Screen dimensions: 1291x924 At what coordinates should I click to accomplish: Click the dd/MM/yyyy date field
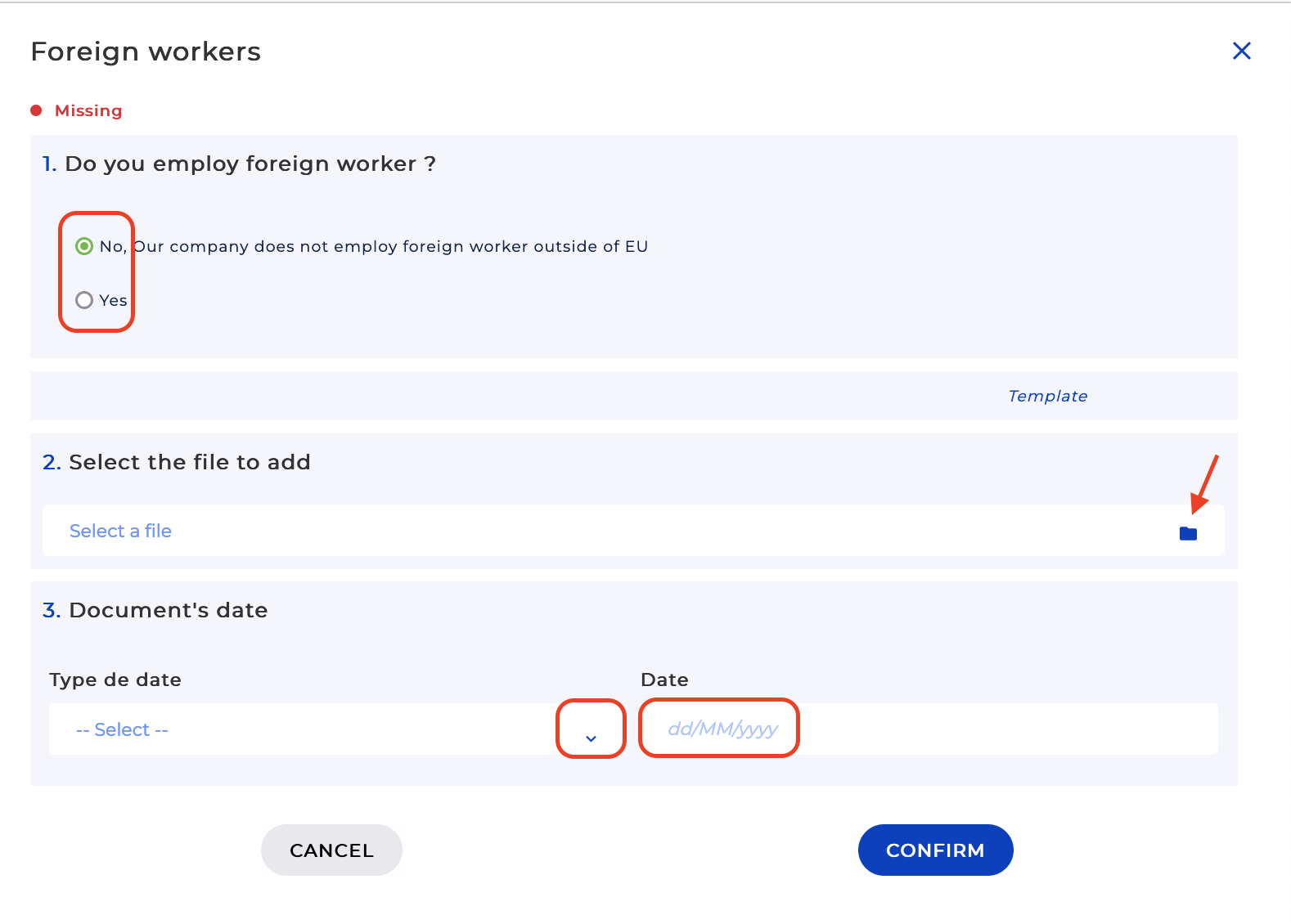coord(722,729)
